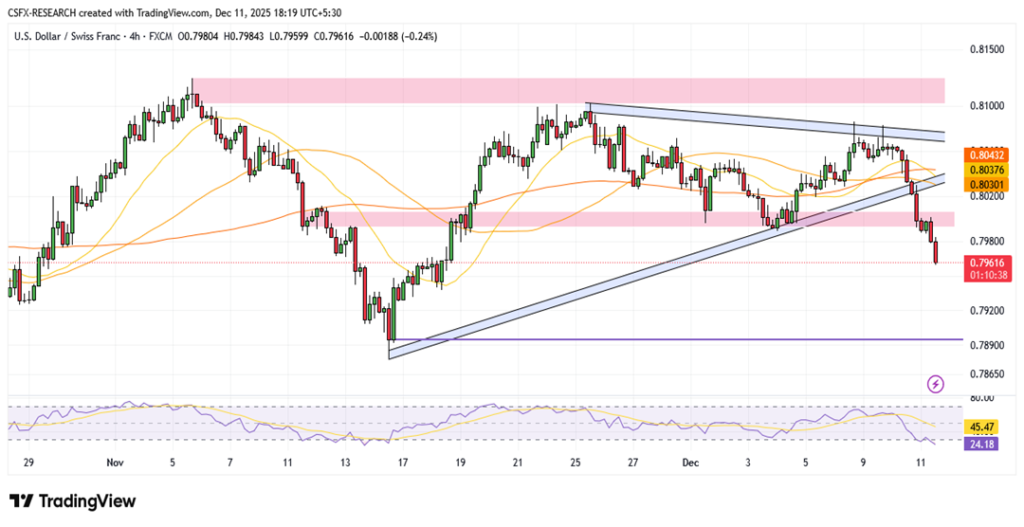
Task: Select the orange 0.80432 moving average label
Action: pyautogui.click(x=986, y=155)
